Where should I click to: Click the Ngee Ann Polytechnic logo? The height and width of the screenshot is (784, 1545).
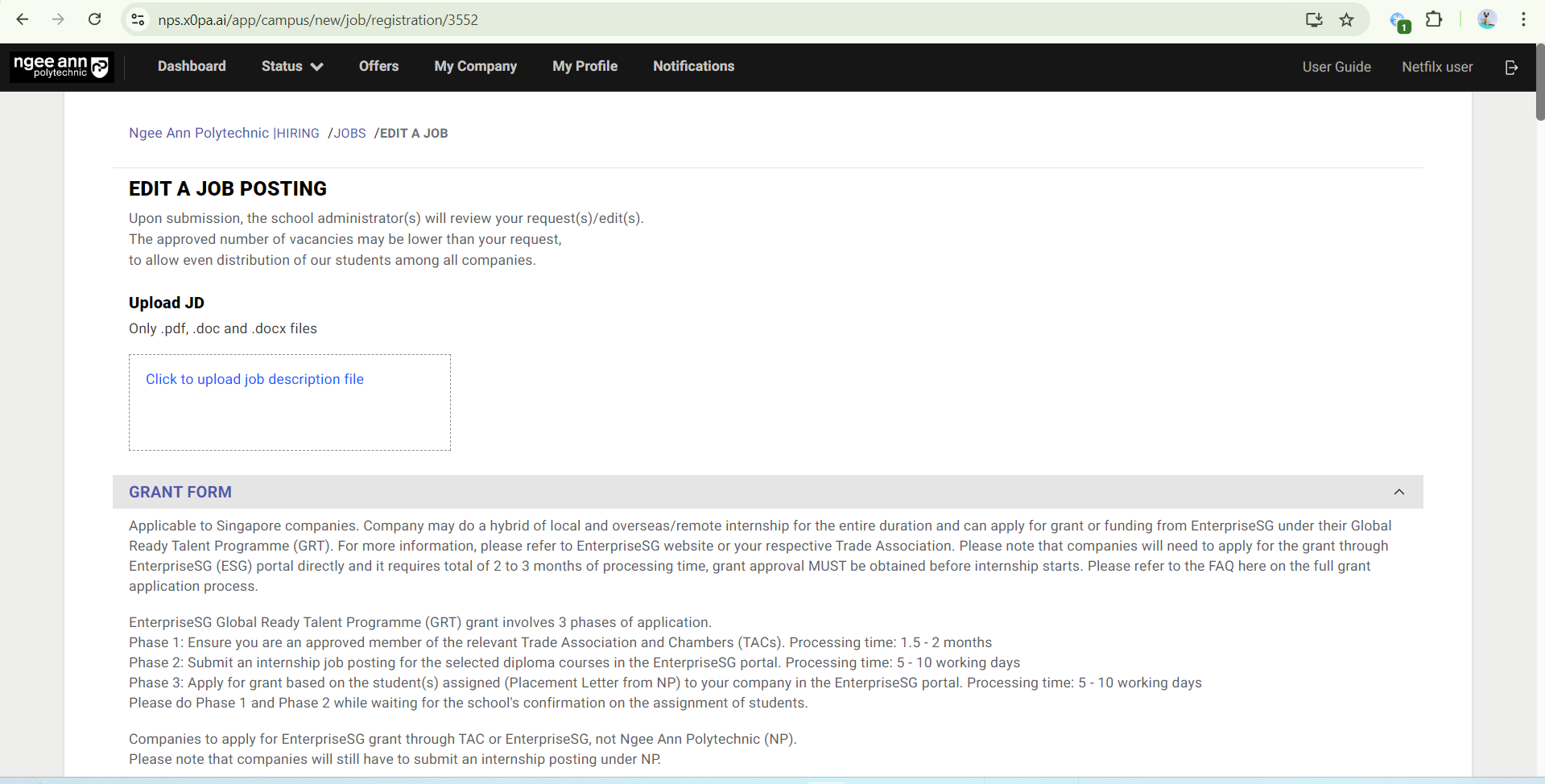tap(60, 66)
